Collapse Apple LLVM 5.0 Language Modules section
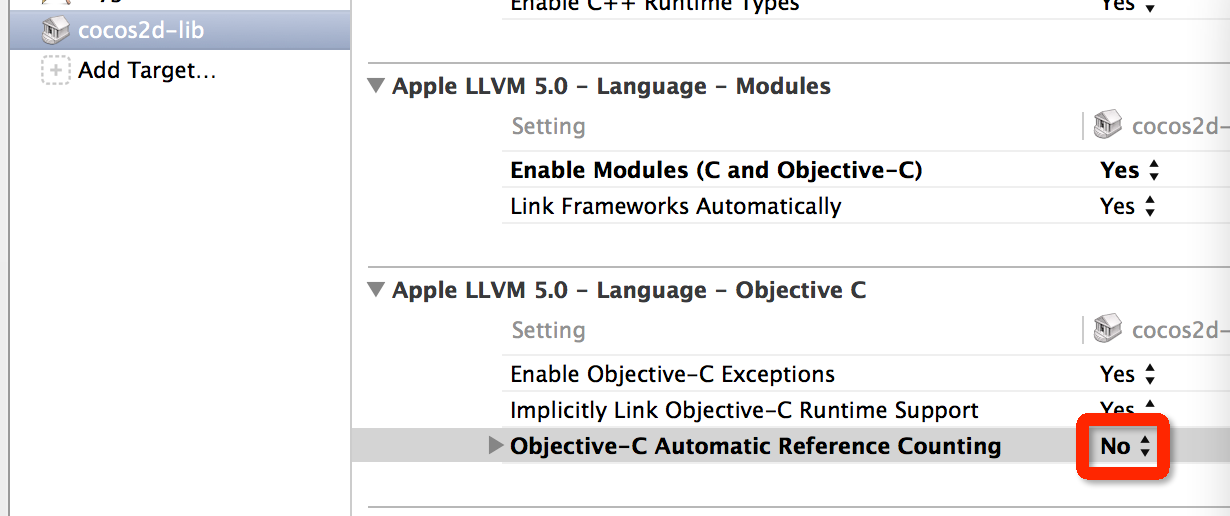This screenshot has width=1230, height=516. (x=376, y=86)
